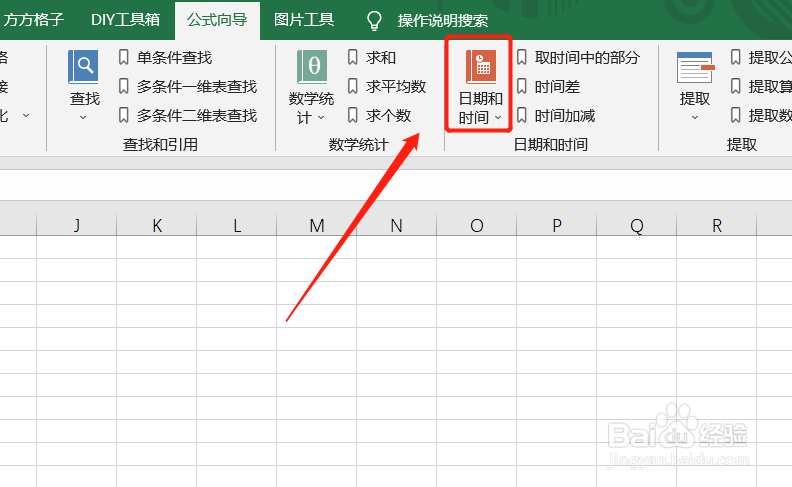792x487 pixels.
Task: Expand the 日期和时间 dropdown arrow
Action: tap(498, 118)
